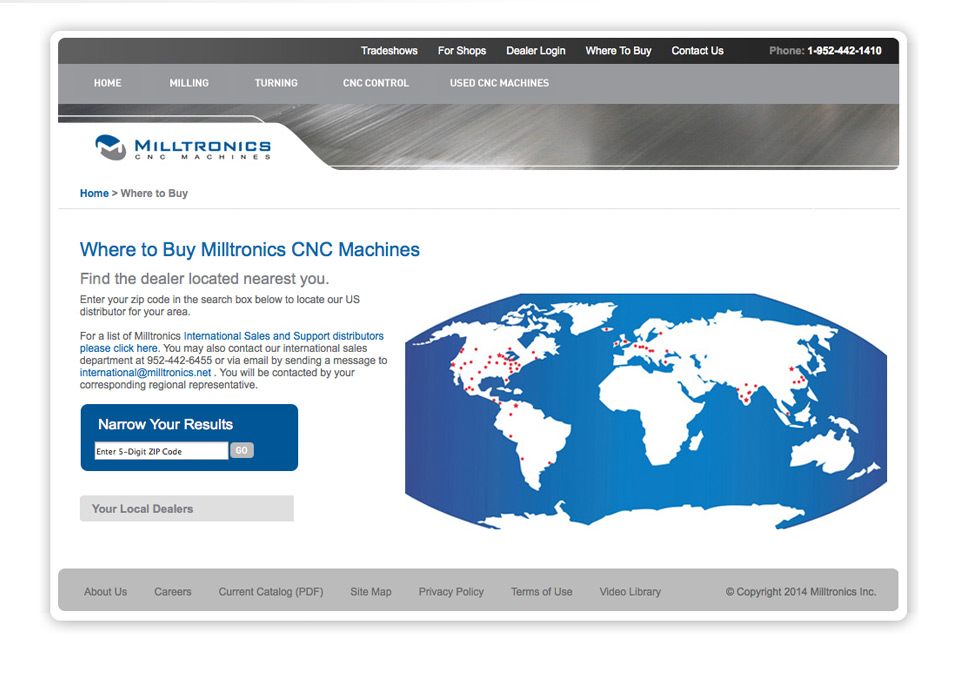The height and width of the screenshot is (700, 960).
Task: Click 'Where to Buy Milltronics CNC Machines' heading
Action: tap(250, 249)
